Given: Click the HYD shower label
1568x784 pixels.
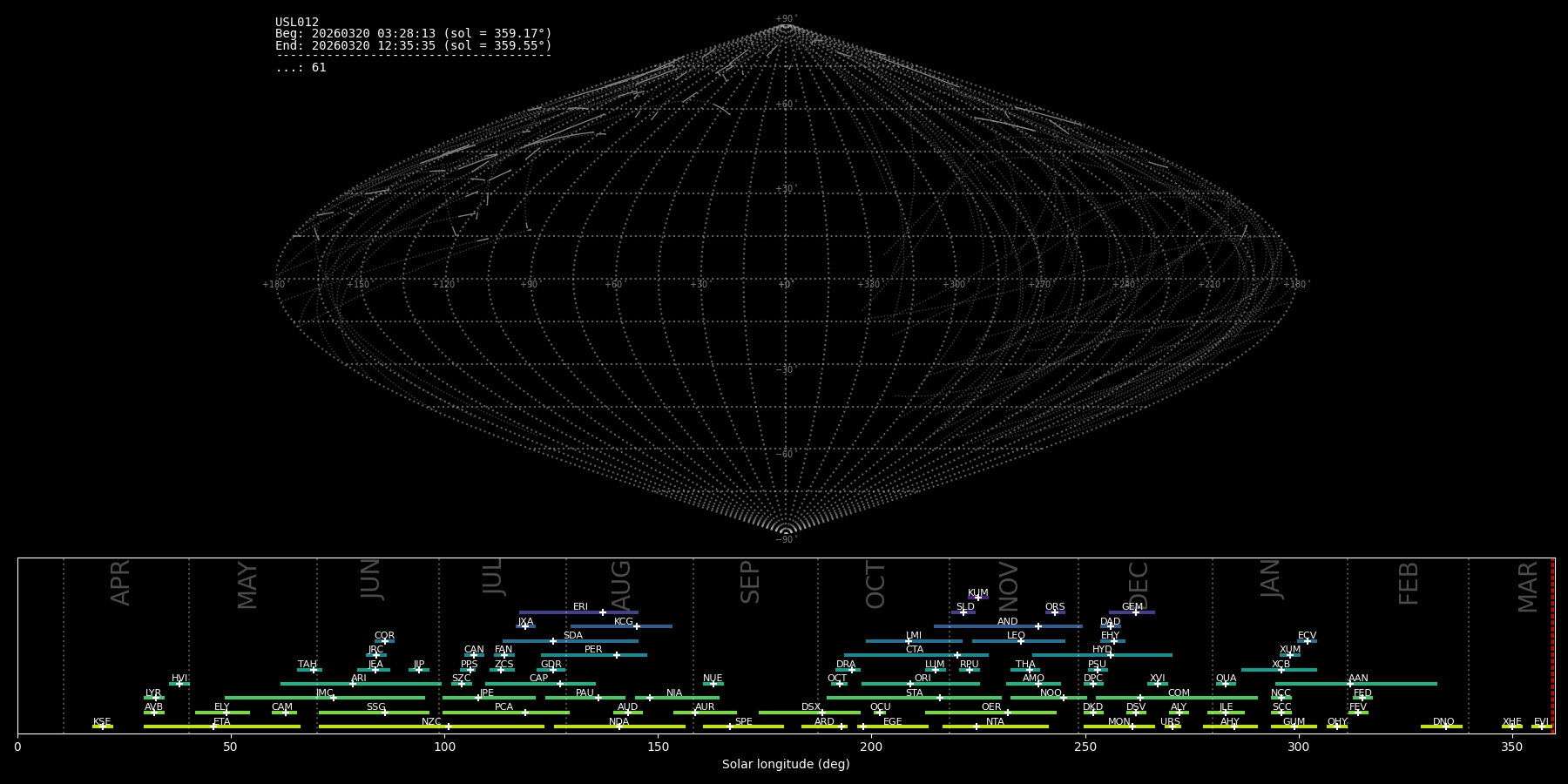Looking at the screenshot, I should (1102, 650).
